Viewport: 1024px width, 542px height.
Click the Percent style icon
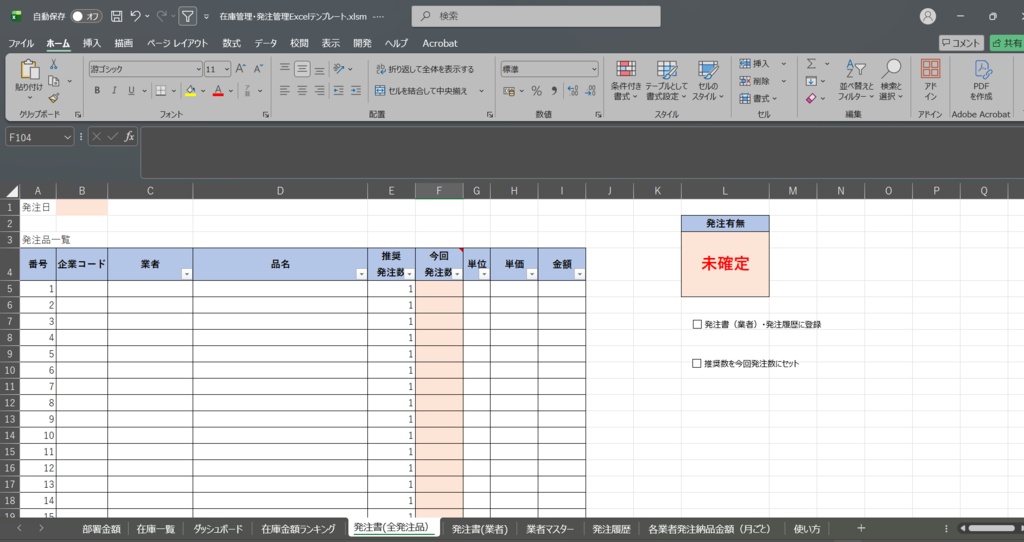536,91
